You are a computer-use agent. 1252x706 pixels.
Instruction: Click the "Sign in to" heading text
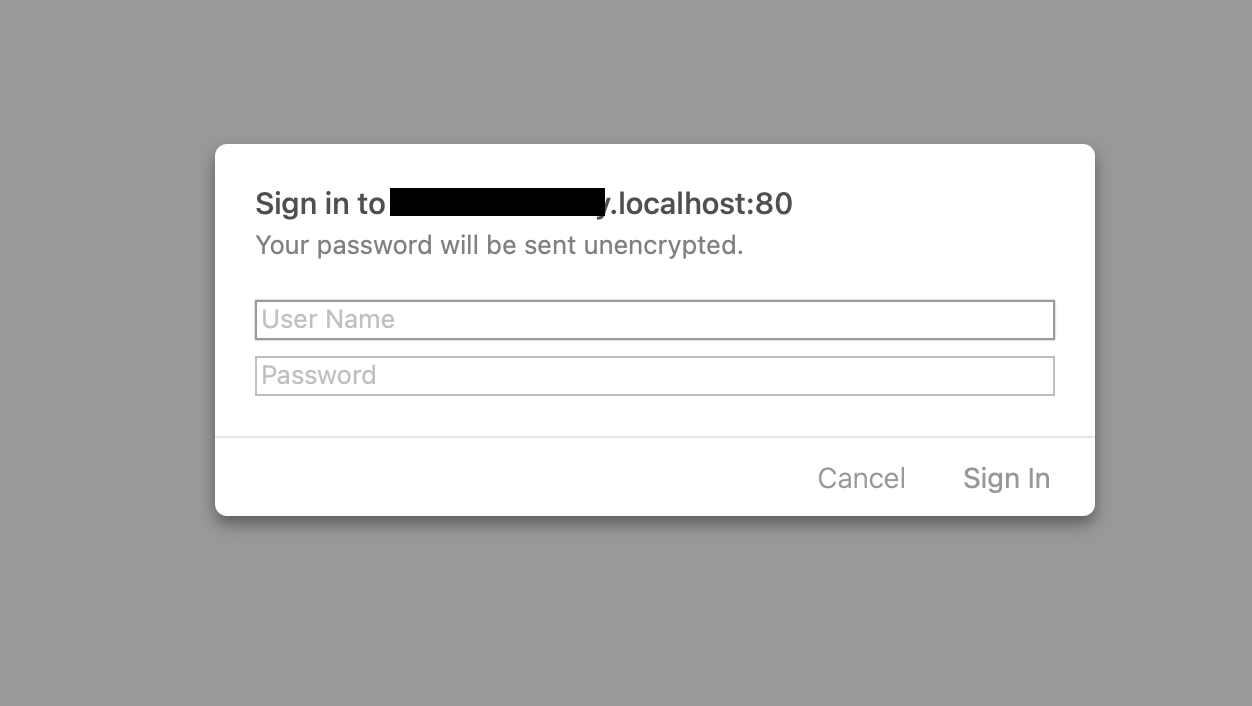pos(320,204)
